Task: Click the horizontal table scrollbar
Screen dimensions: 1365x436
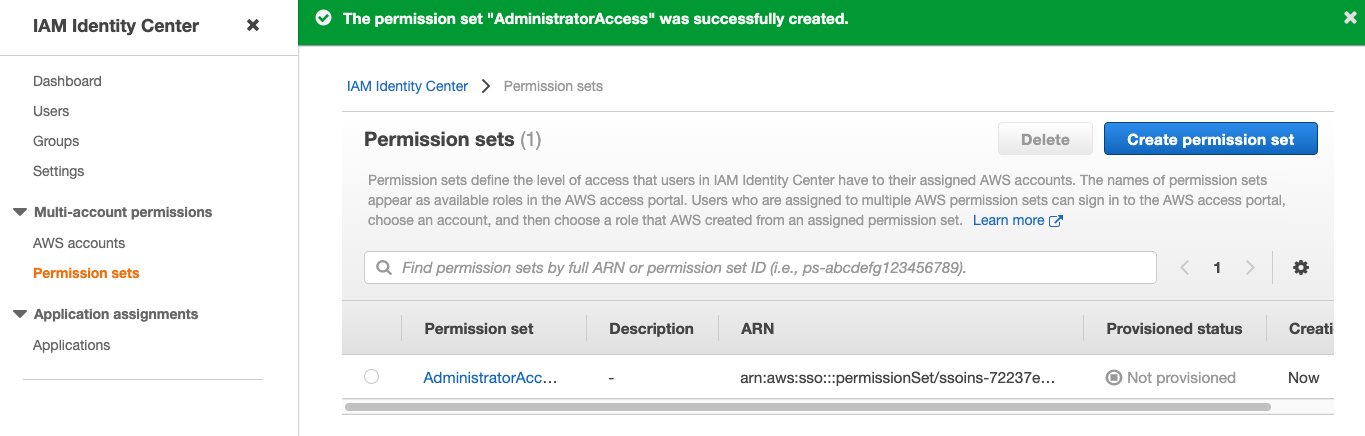Action: [x=807, y=407]
